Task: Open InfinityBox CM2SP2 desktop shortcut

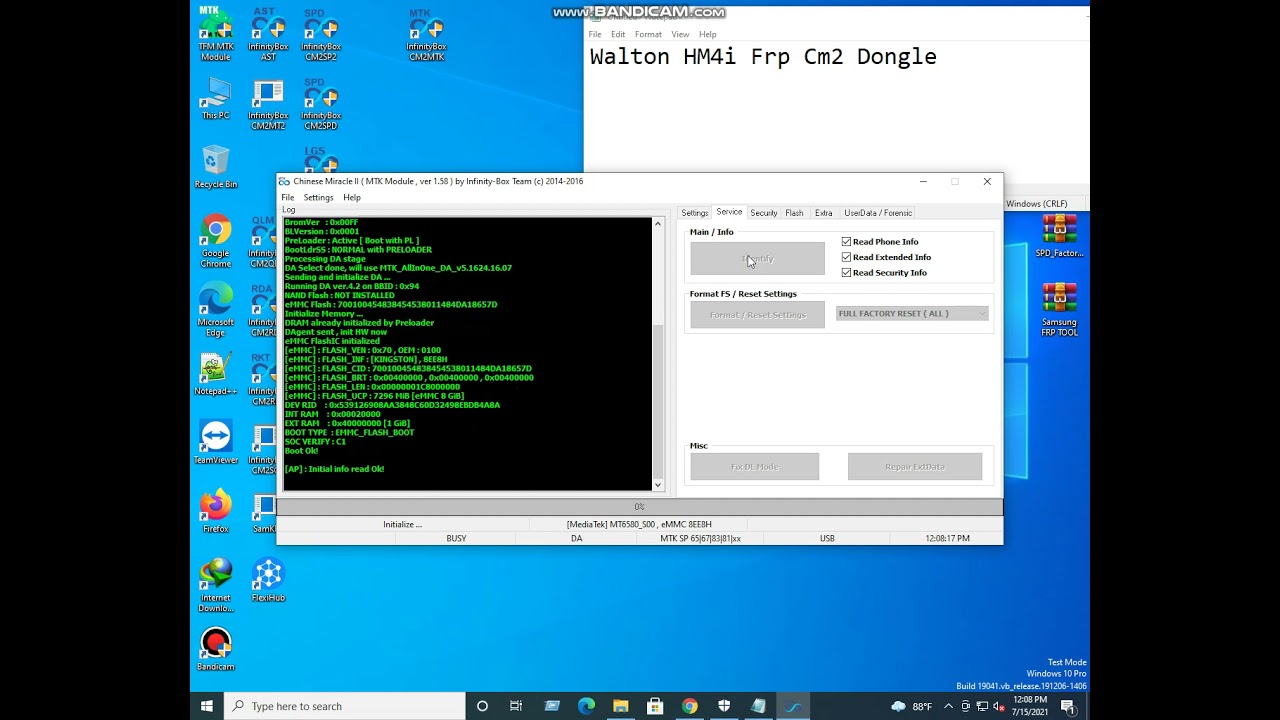Action: pyautogui.click(x=320, y=33)
